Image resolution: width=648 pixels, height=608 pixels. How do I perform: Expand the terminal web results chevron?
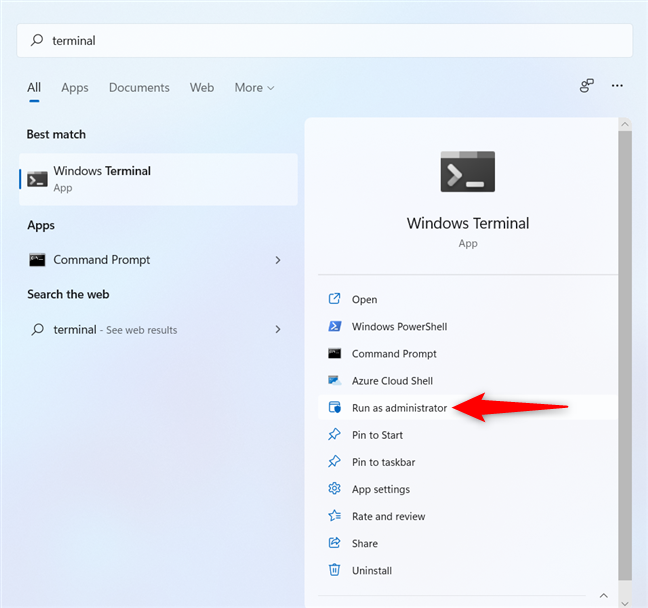[x=278, y=329]
